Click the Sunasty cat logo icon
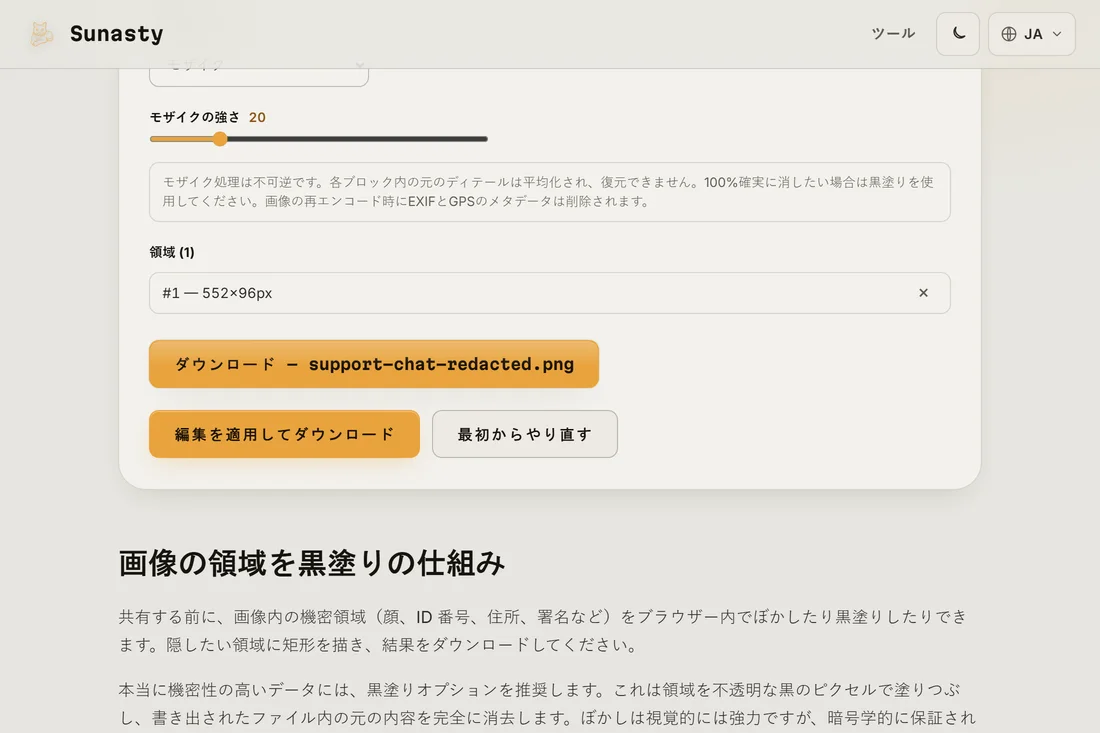The image size is (1100, 733). 41,34
